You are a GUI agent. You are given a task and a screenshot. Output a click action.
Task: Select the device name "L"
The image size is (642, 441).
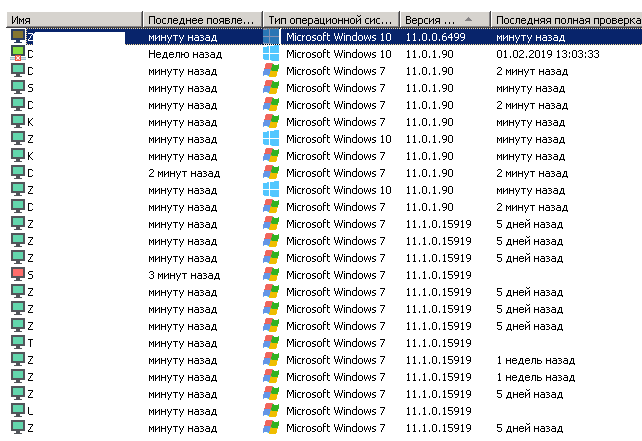(x=30, y=411)
